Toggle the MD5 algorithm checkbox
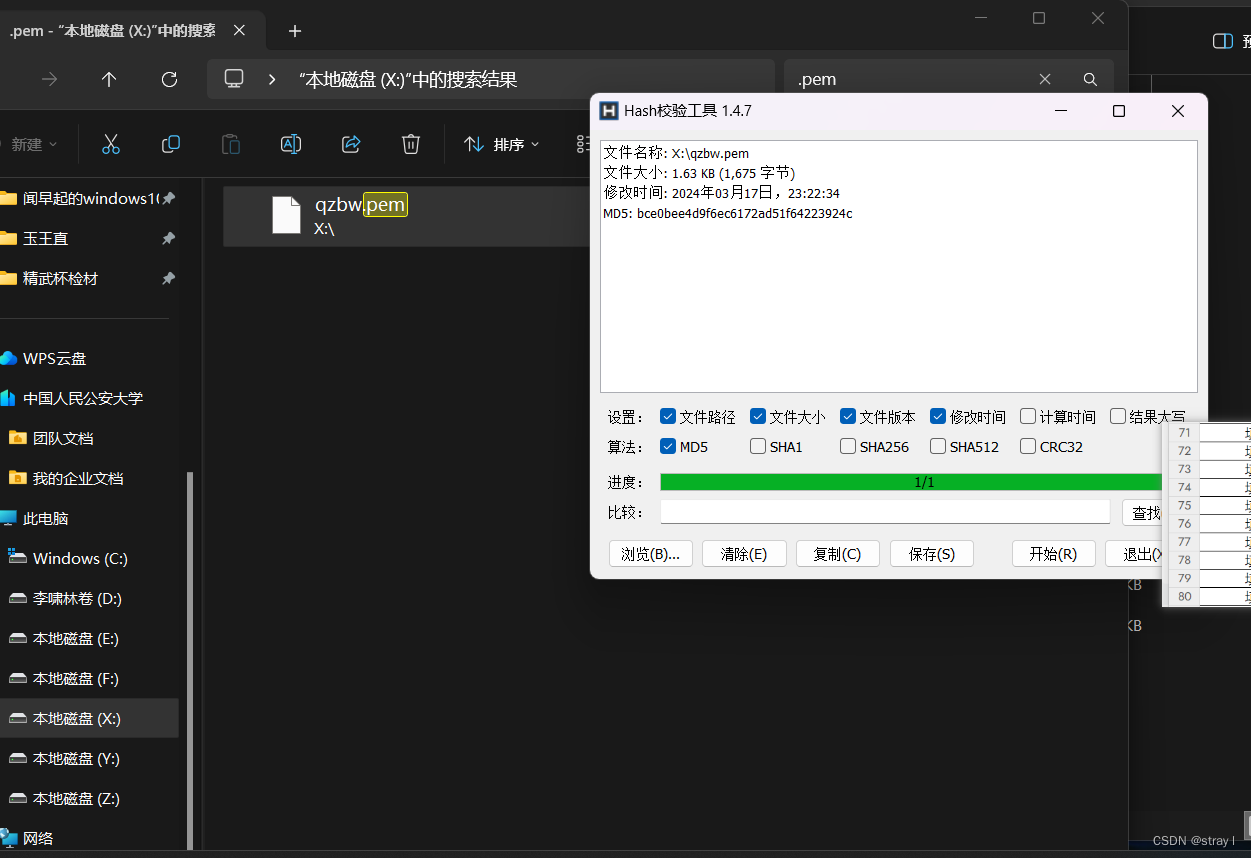This screenshot has width=1251, height=858. click(x=668, y=447)
